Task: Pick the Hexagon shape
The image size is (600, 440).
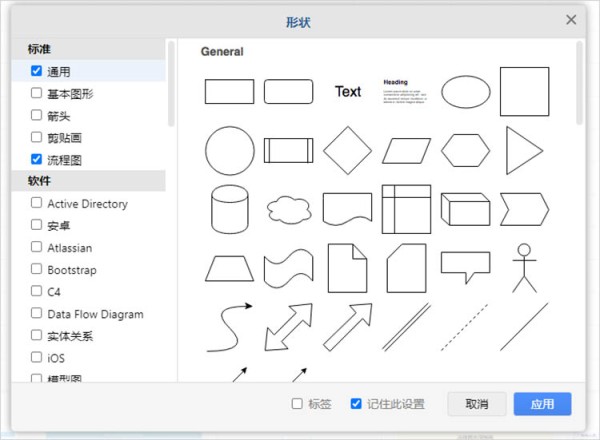Action: (x=465, y=150)
